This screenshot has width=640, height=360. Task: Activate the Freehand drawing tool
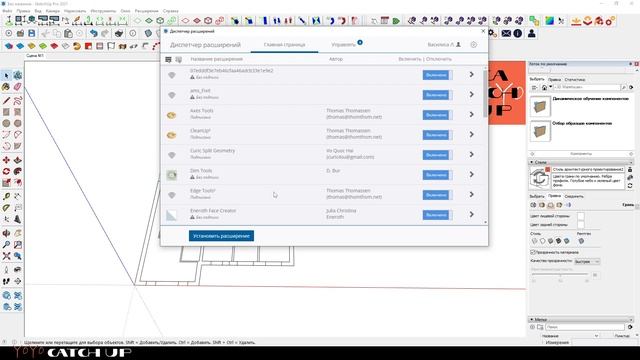(x=18, y=100)
